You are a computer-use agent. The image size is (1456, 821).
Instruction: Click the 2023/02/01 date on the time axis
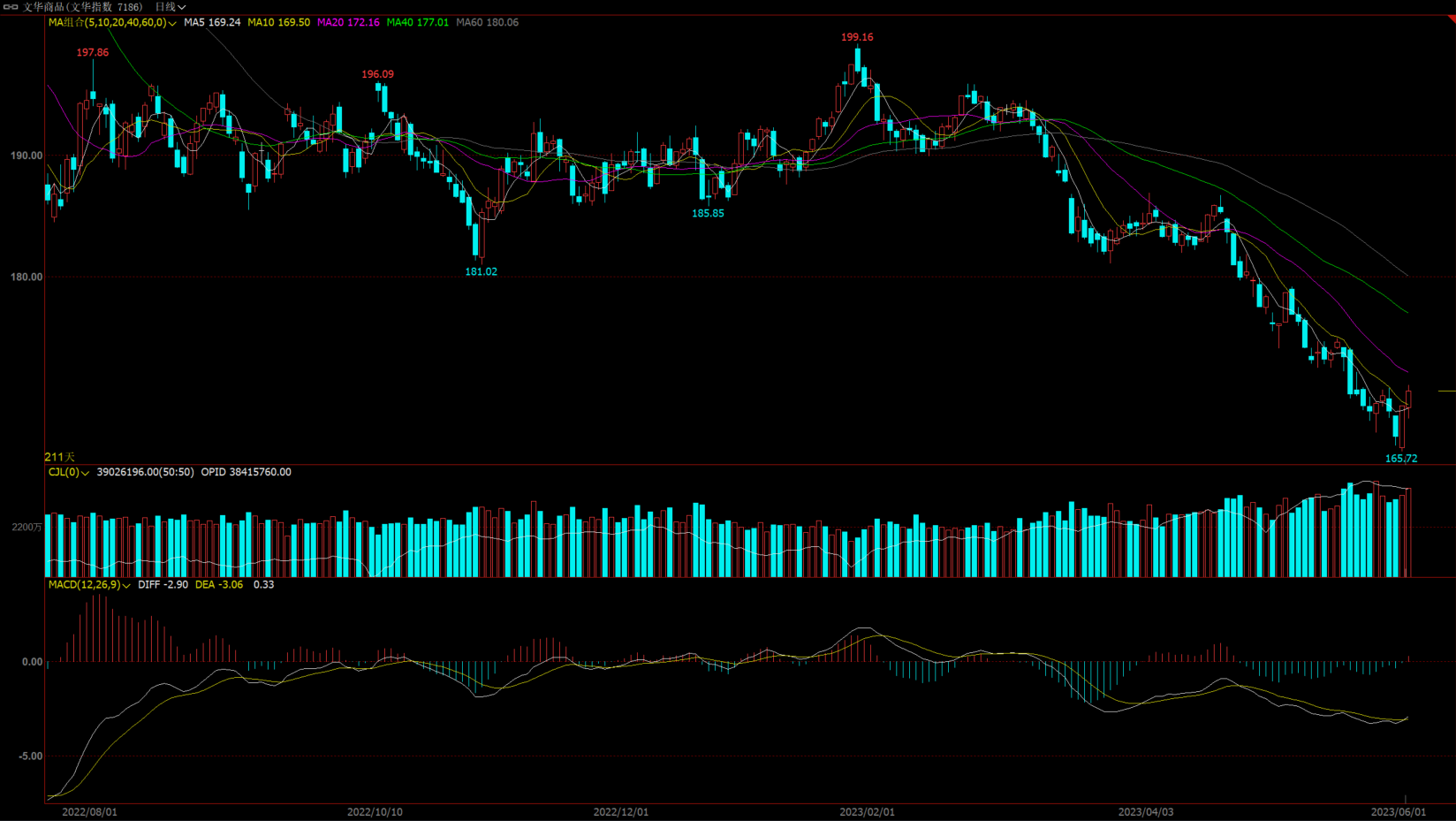pyautogui.click(x=867, y=811)
